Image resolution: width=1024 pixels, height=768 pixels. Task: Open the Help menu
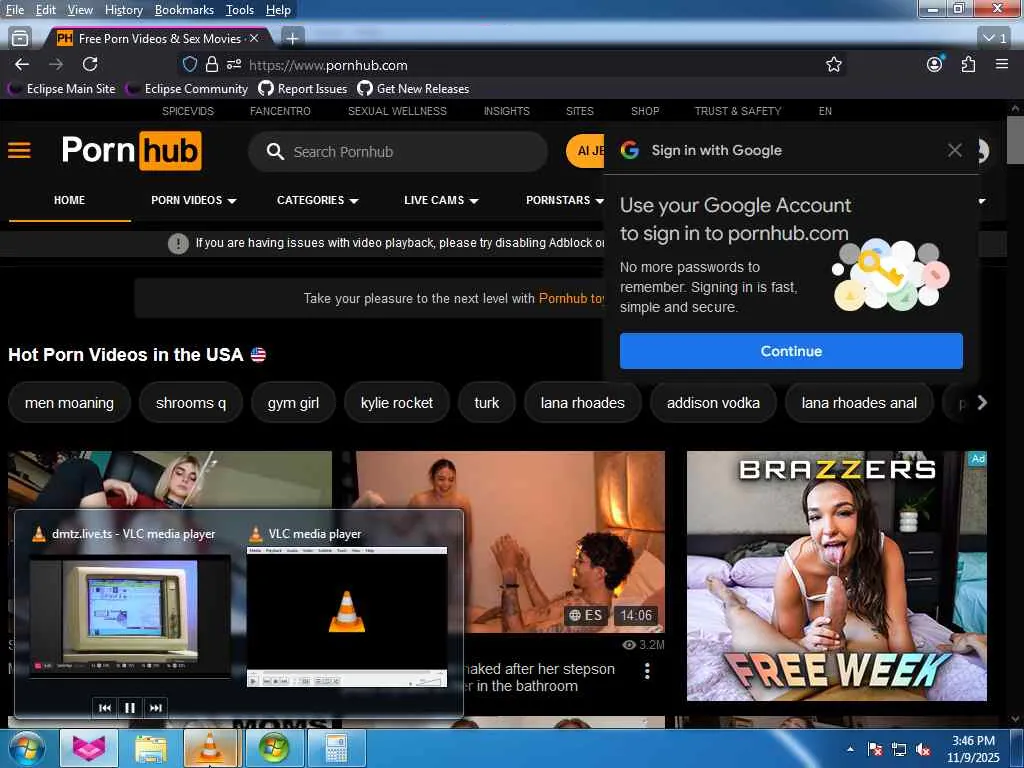[278, 10]
